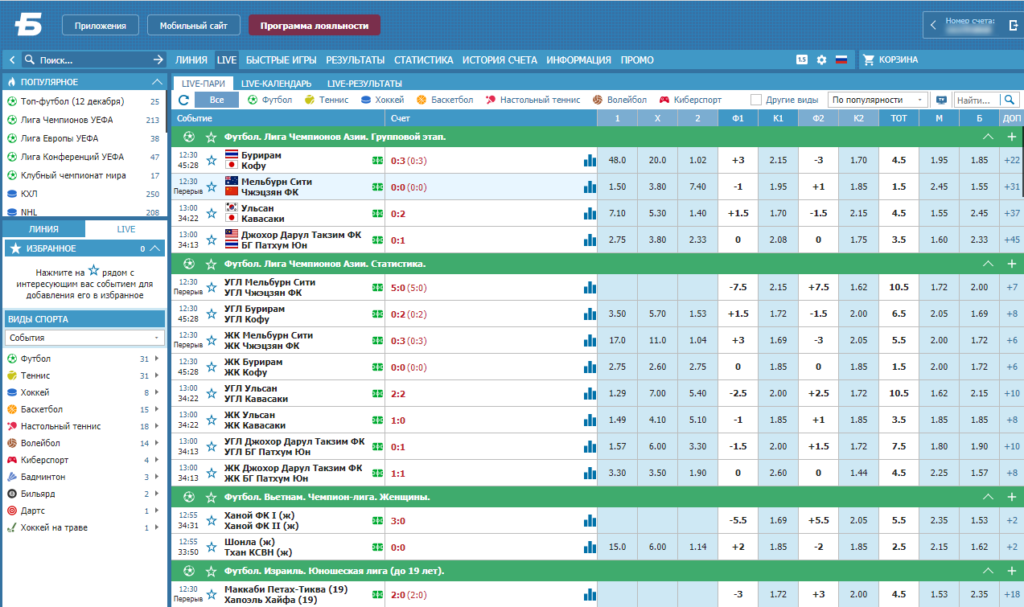Viewport: 1024px width, 607px height.
Task: Click live broadcast icon for Мельбурн Сити – Чжэцзян ФК
Action: coord(377,187)
